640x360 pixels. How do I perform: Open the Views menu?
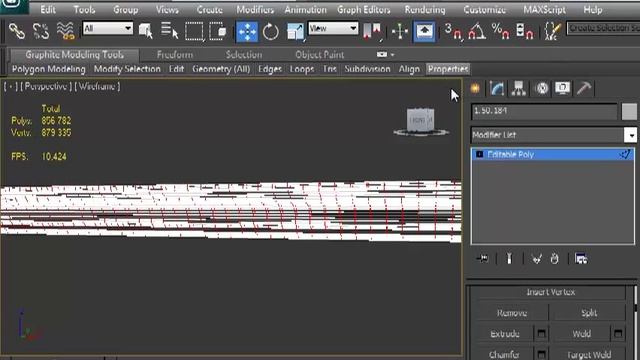click(x=167, y=9)
